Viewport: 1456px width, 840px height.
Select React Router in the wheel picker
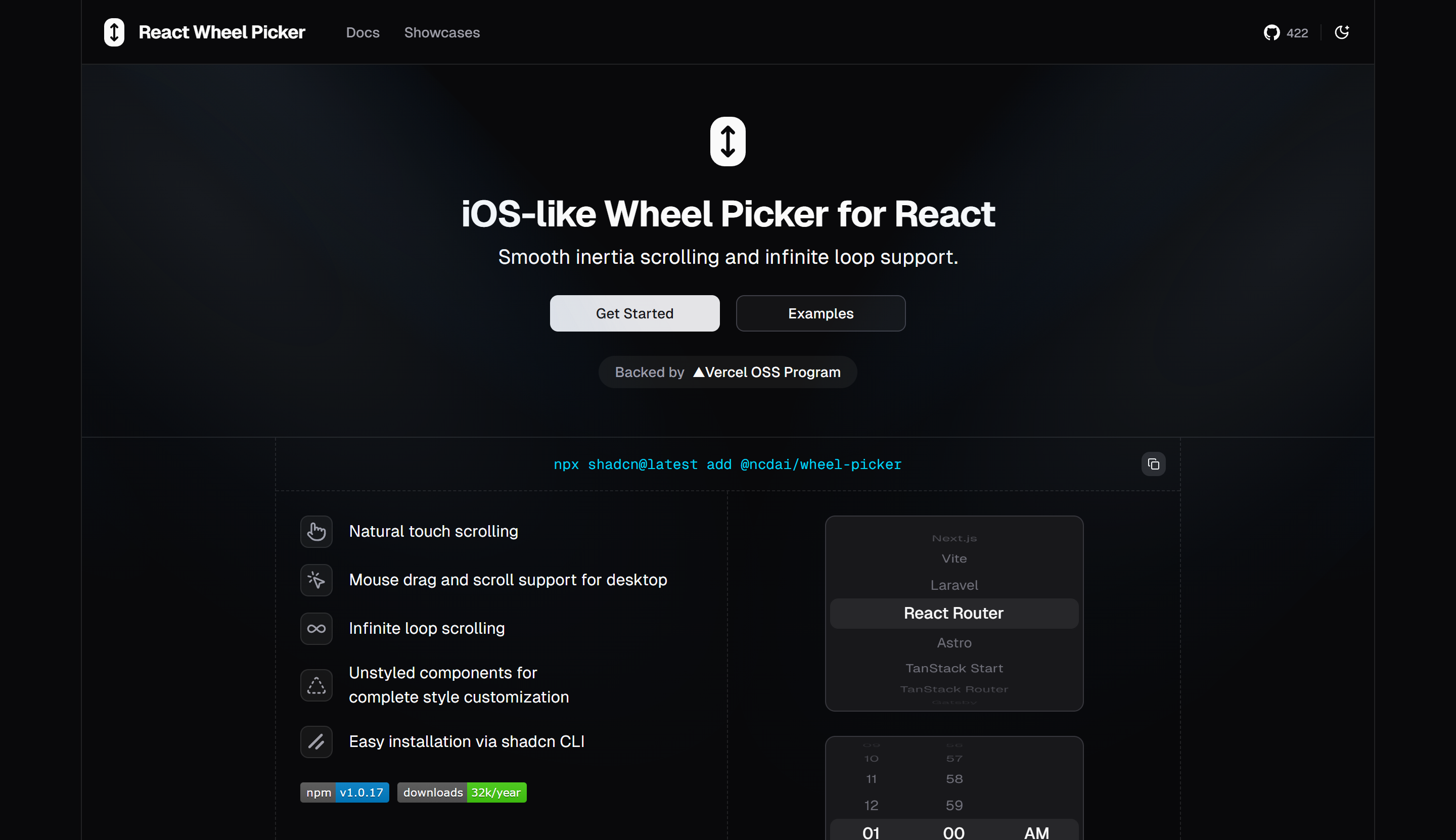click(x=953, y=613)
